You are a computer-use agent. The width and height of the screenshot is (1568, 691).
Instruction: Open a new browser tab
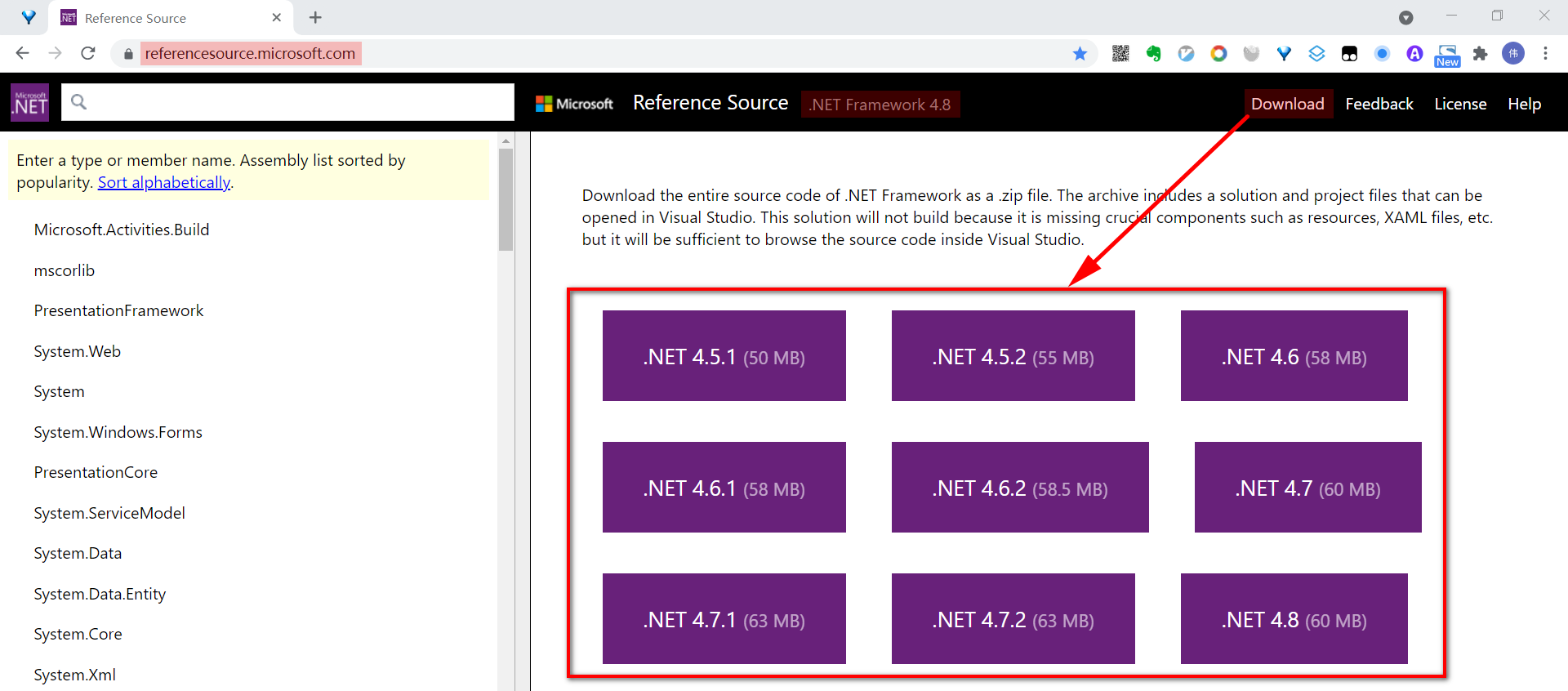(x=315, y=17)
